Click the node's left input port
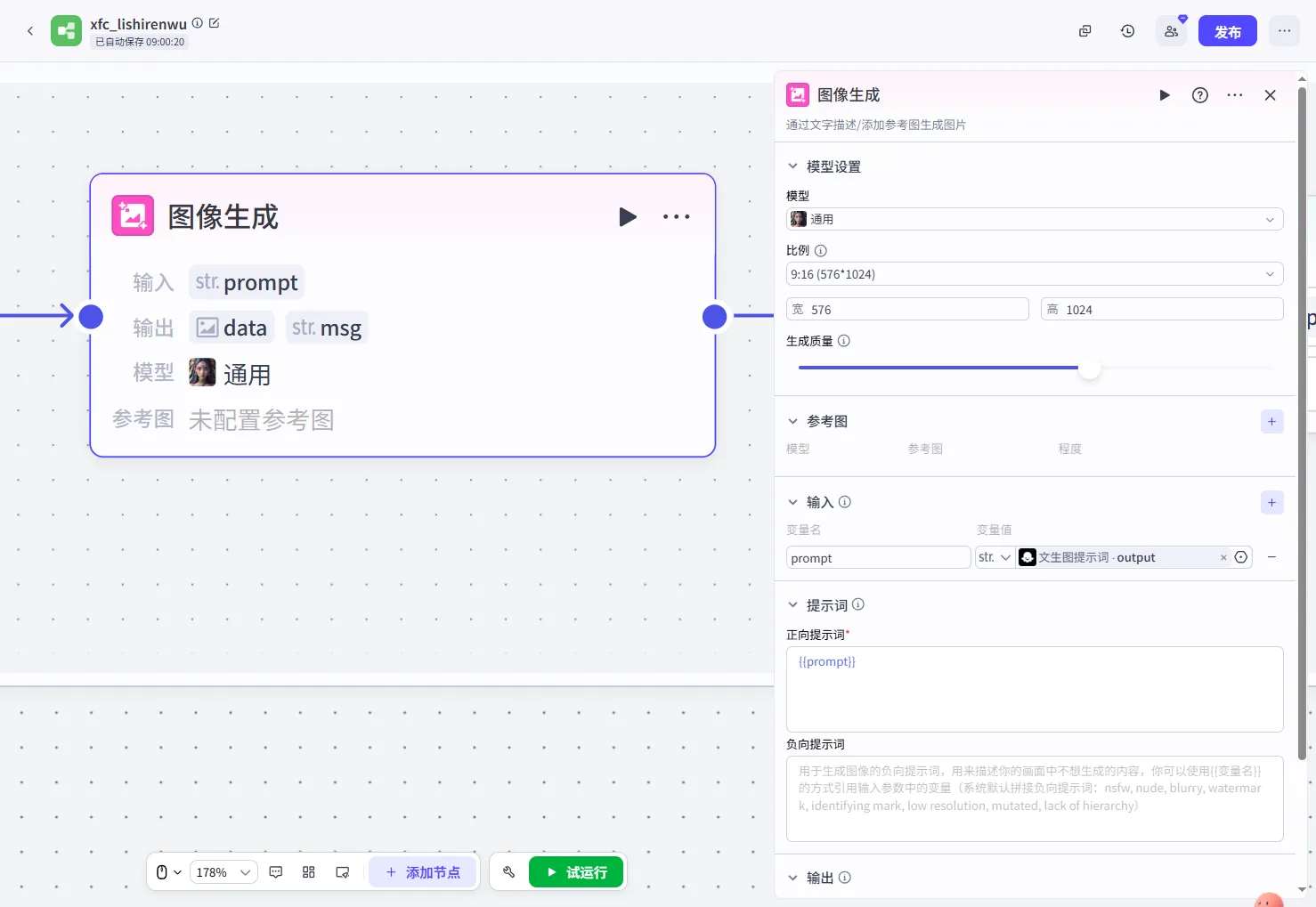This screenshot has height=907, width=1316. 91,316
